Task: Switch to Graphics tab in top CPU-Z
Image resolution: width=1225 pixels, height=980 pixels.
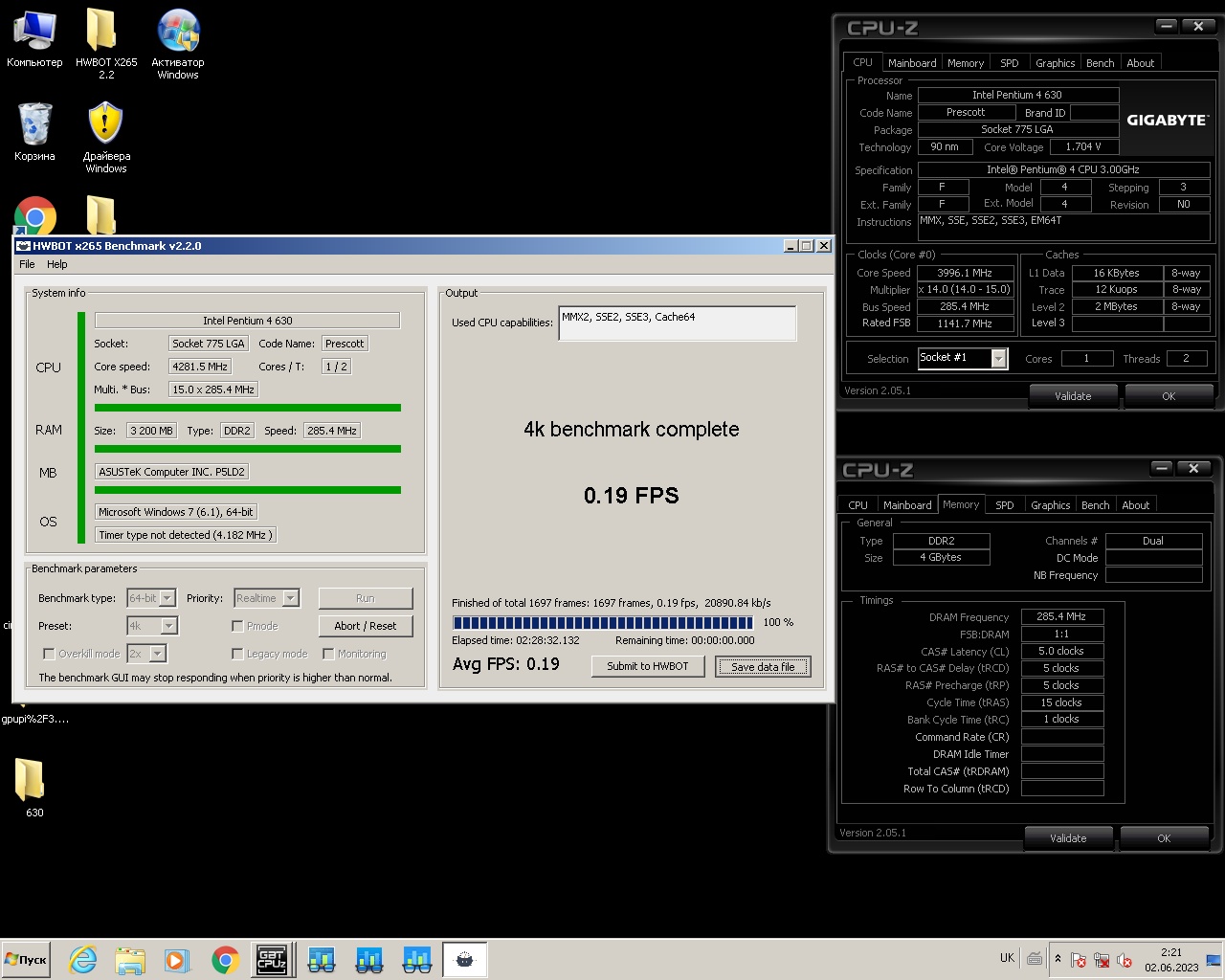Action: click(x=1056, y=63)
